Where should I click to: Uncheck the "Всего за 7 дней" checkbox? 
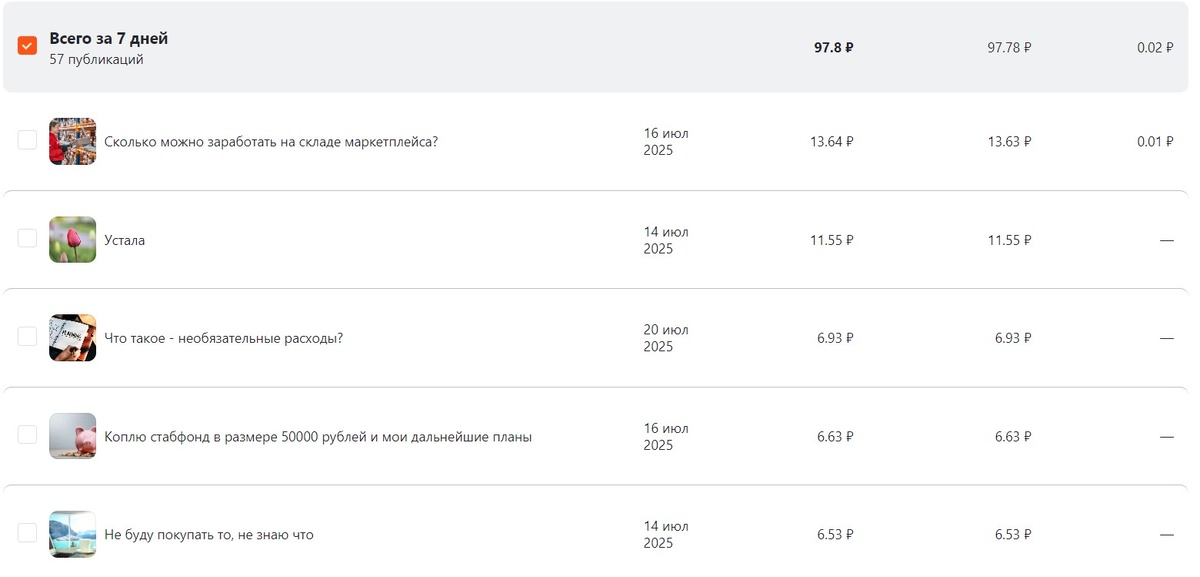(x=27, y=46)
